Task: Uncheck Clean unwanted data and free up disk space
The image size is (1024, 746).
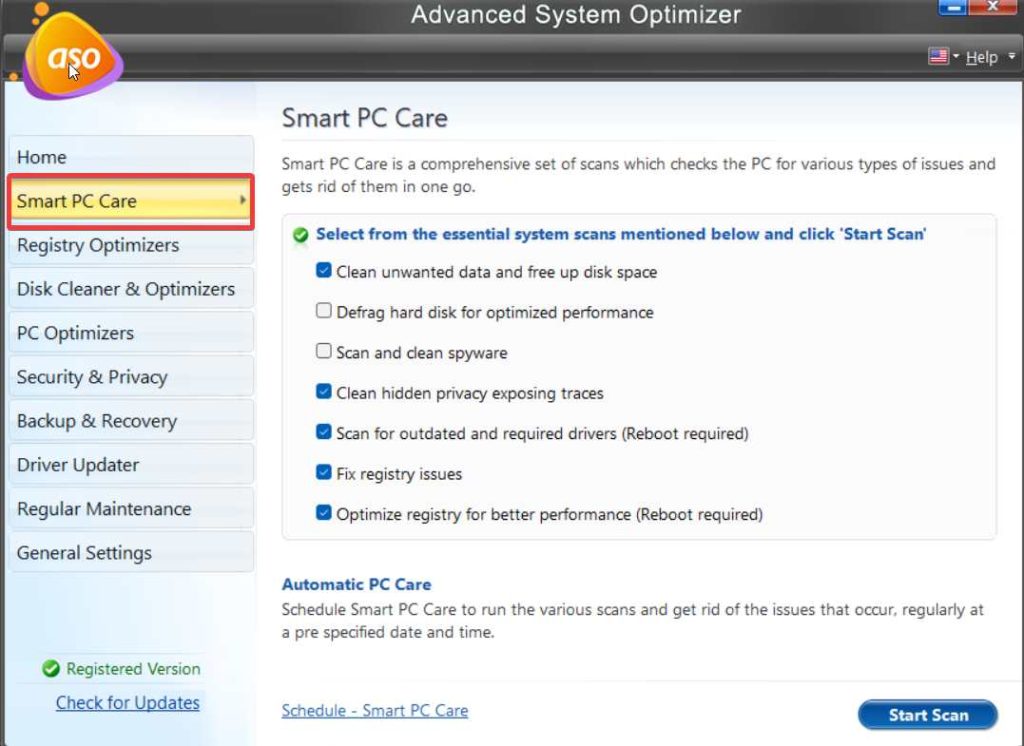Action: (x=323, y=270)
